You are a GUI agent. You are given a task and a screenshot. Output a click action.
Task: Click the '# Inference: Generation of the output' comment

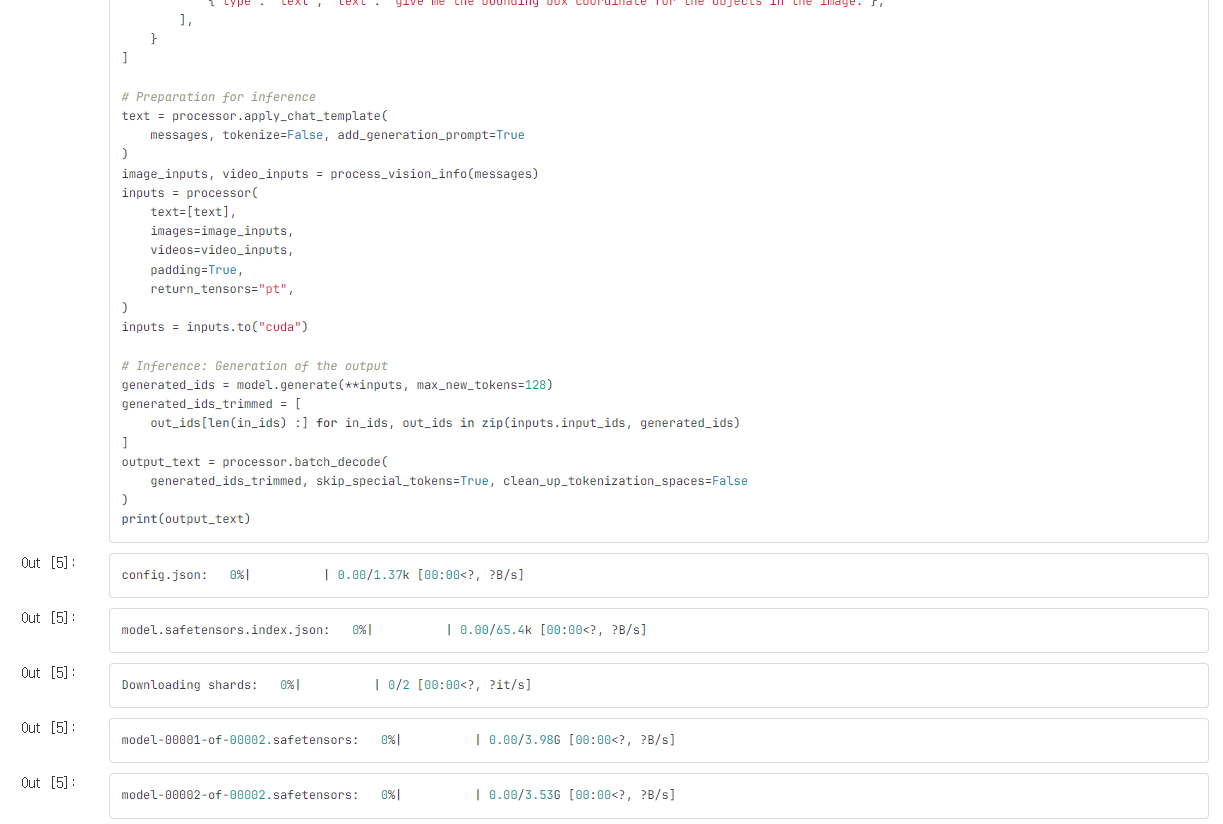pyautogui.click(x=254, y=366)
